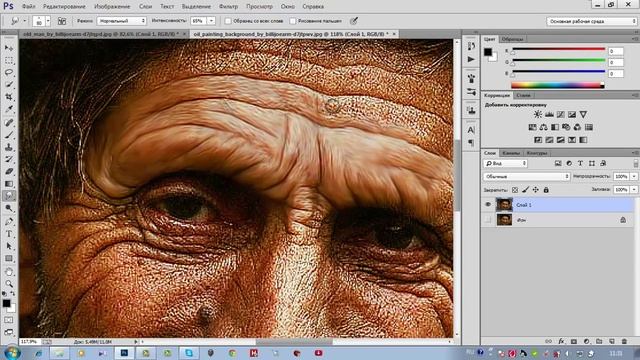640x360 pixels.
Task: Hide layer 'Слой 1' with eye icon
Action: tap(488, 205)
